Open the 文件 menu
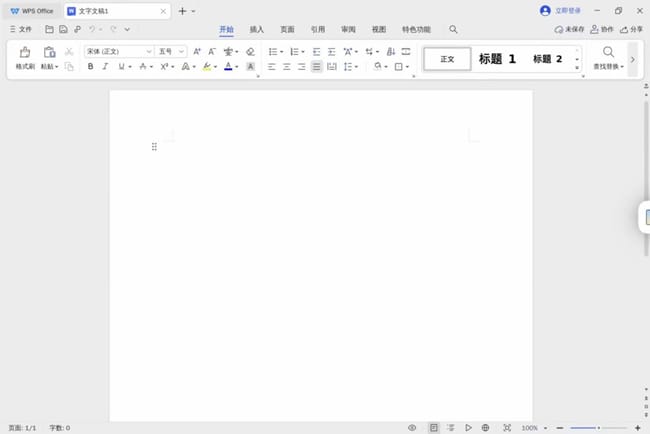 [20, 30]
